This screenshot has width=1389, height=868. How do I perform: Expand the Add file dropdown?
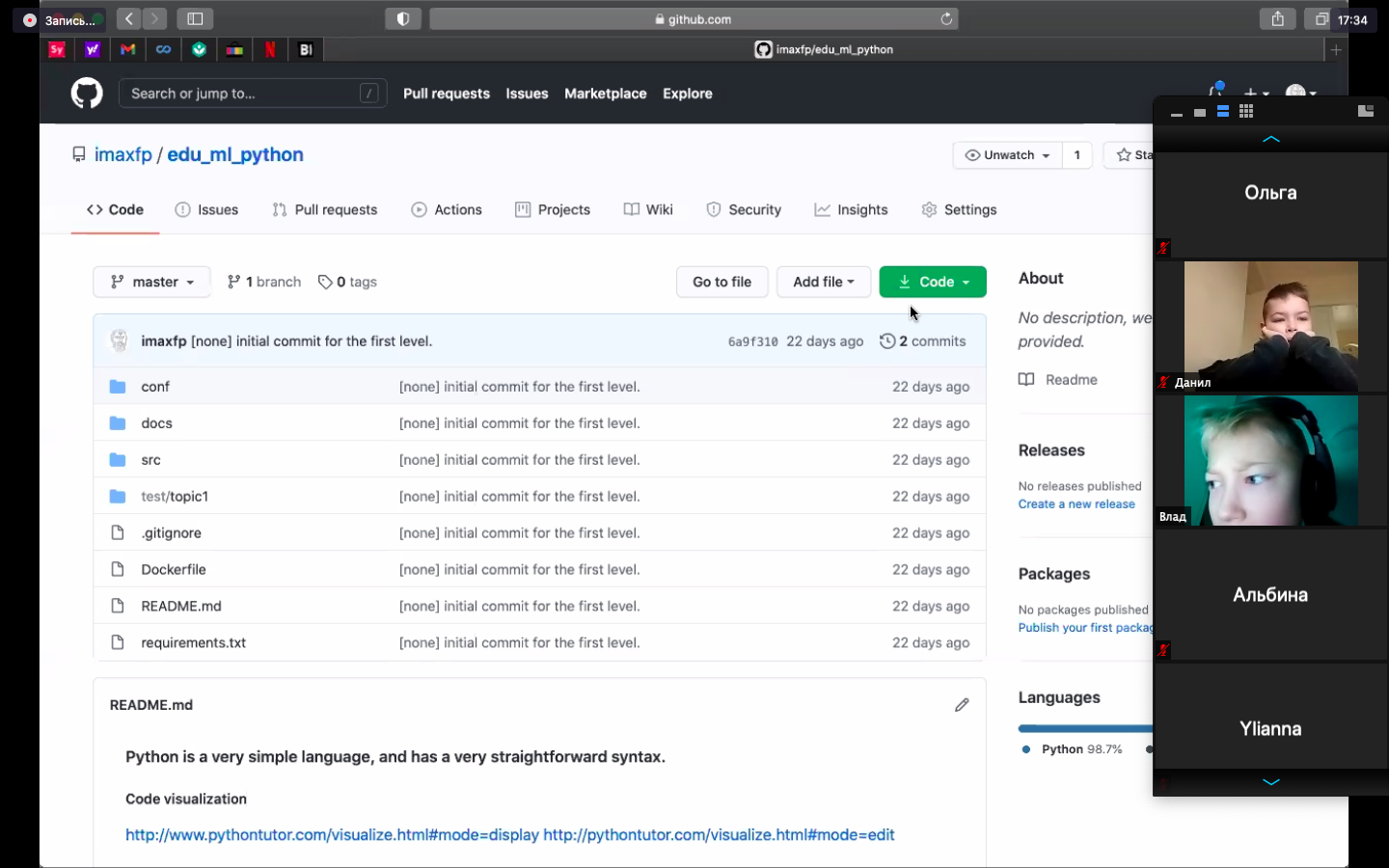tap(824, 282)
